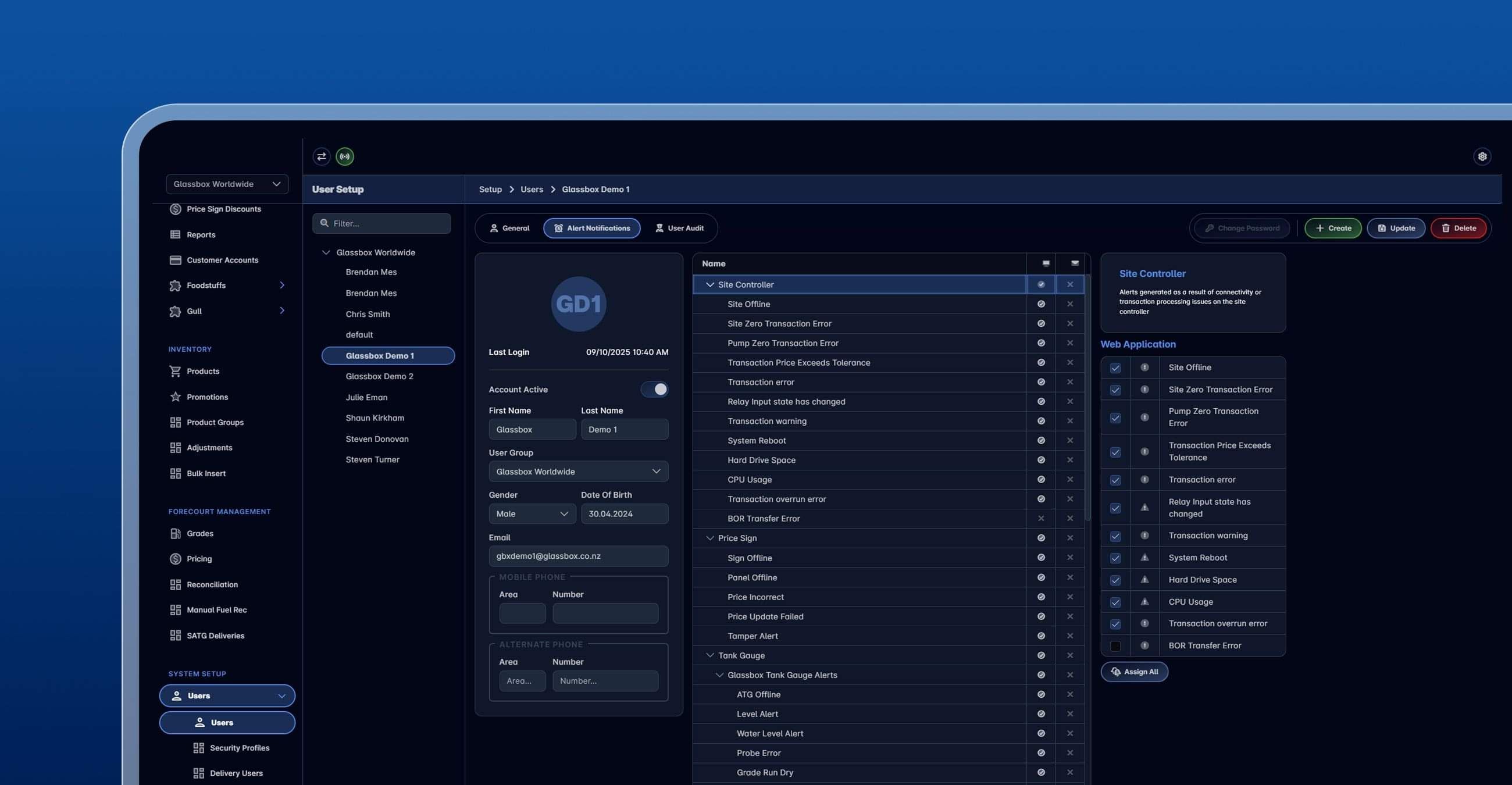
Task: Click the swap arrows icon in top bar
Action: coord(321,156)
